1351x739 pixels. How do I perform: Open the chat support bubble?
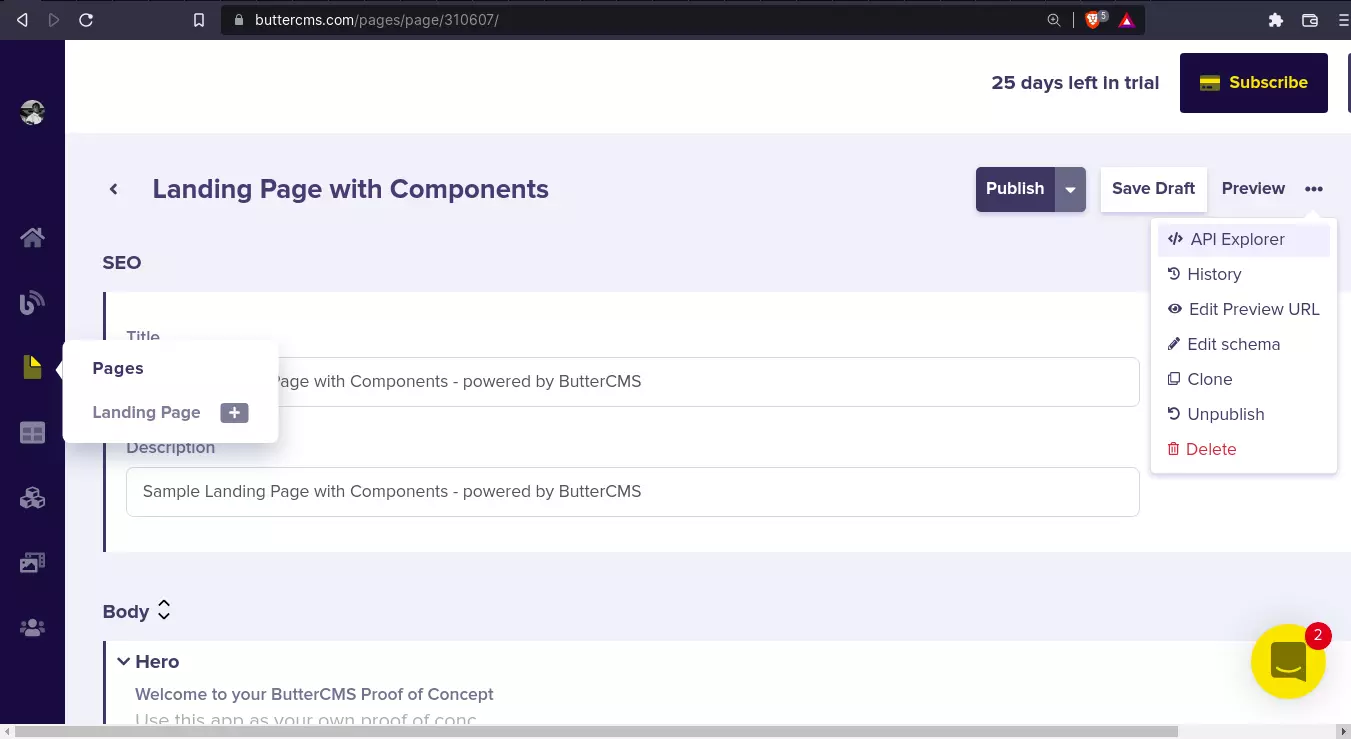1288,661
